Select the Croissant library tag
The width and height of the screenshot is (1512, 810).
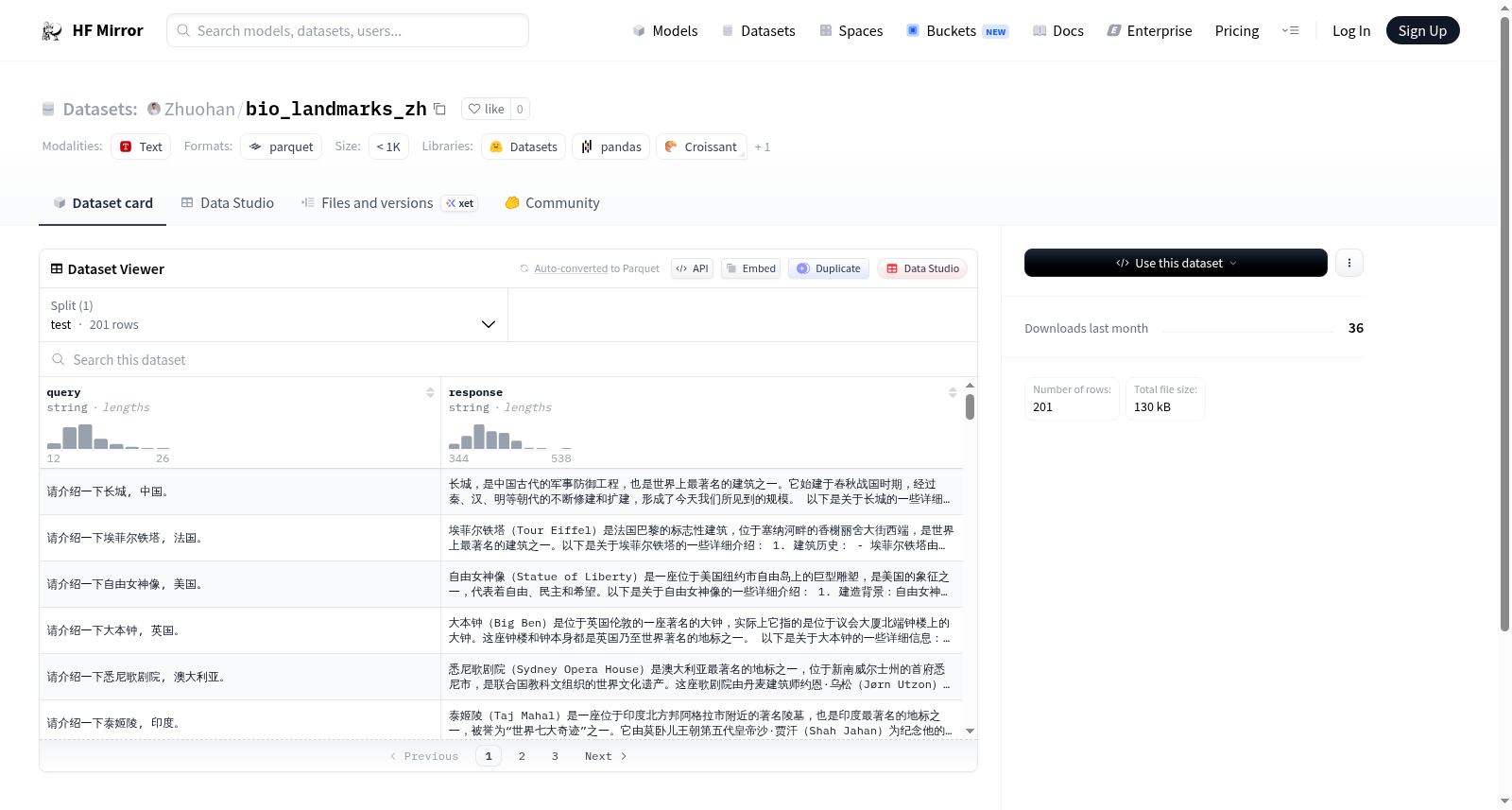701,146
